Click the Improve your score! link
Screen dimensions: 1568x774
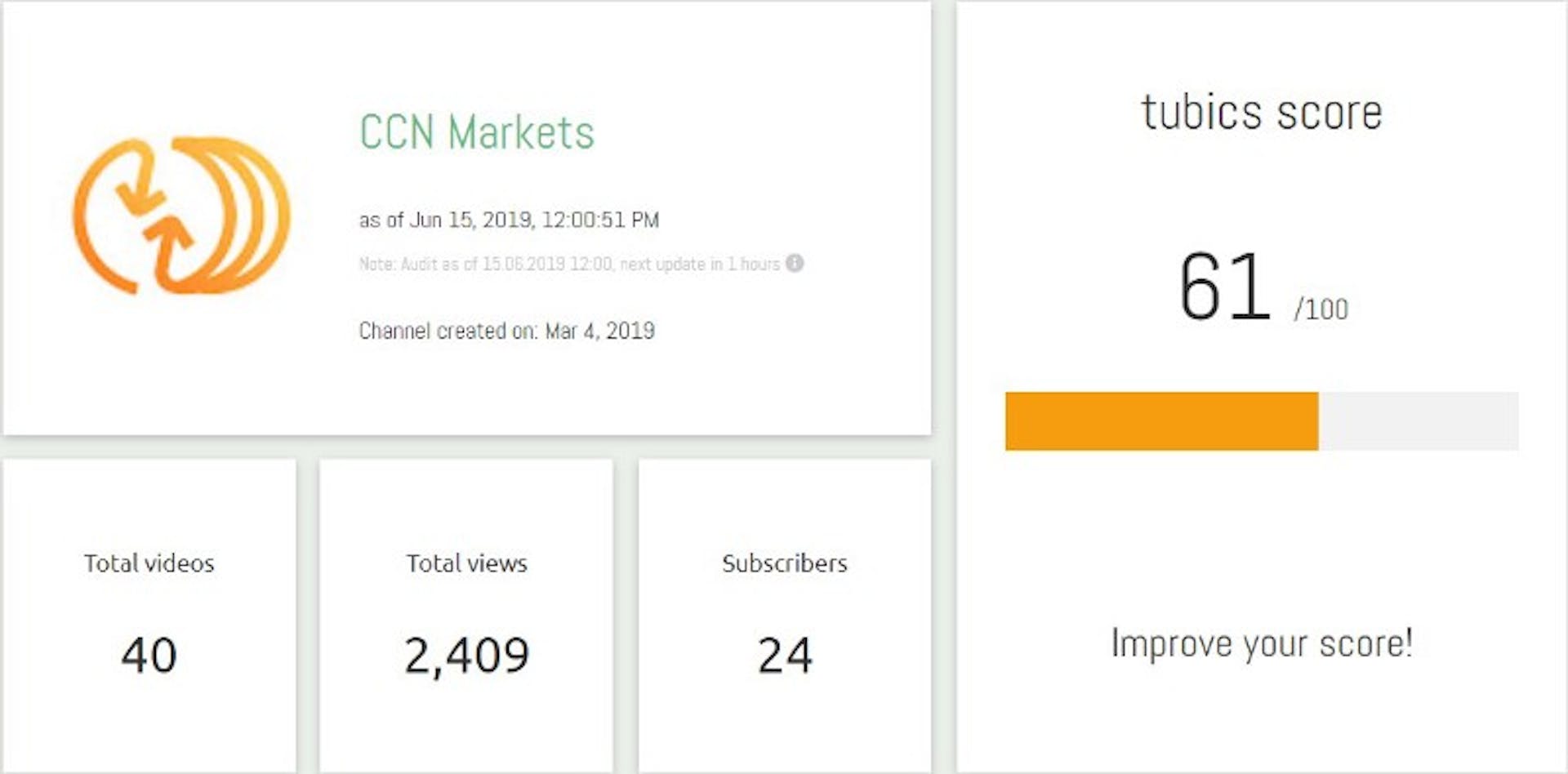tap(1262, 643)
